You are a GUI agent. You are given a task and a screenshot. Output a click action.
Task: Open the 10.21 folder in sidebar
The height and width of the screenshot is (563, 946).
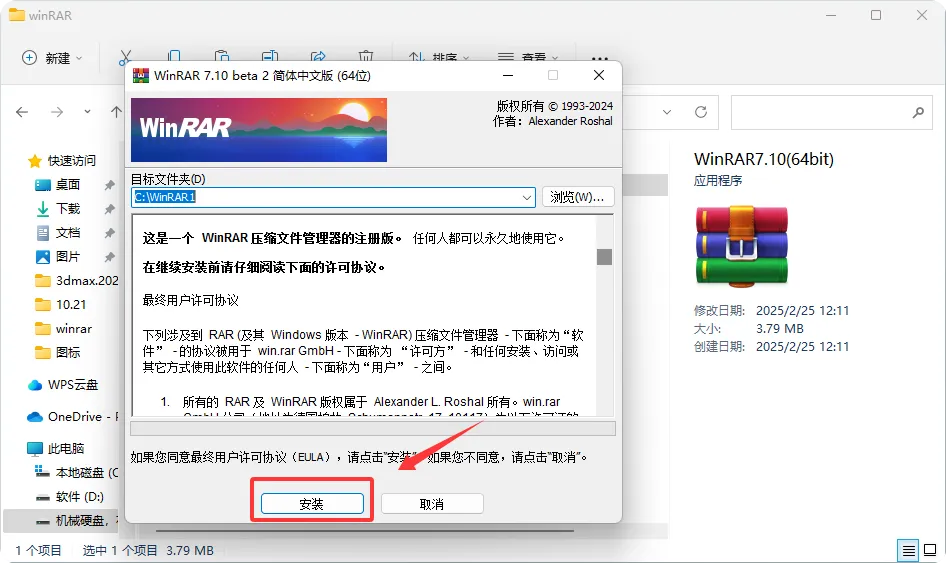pos(60,305)
